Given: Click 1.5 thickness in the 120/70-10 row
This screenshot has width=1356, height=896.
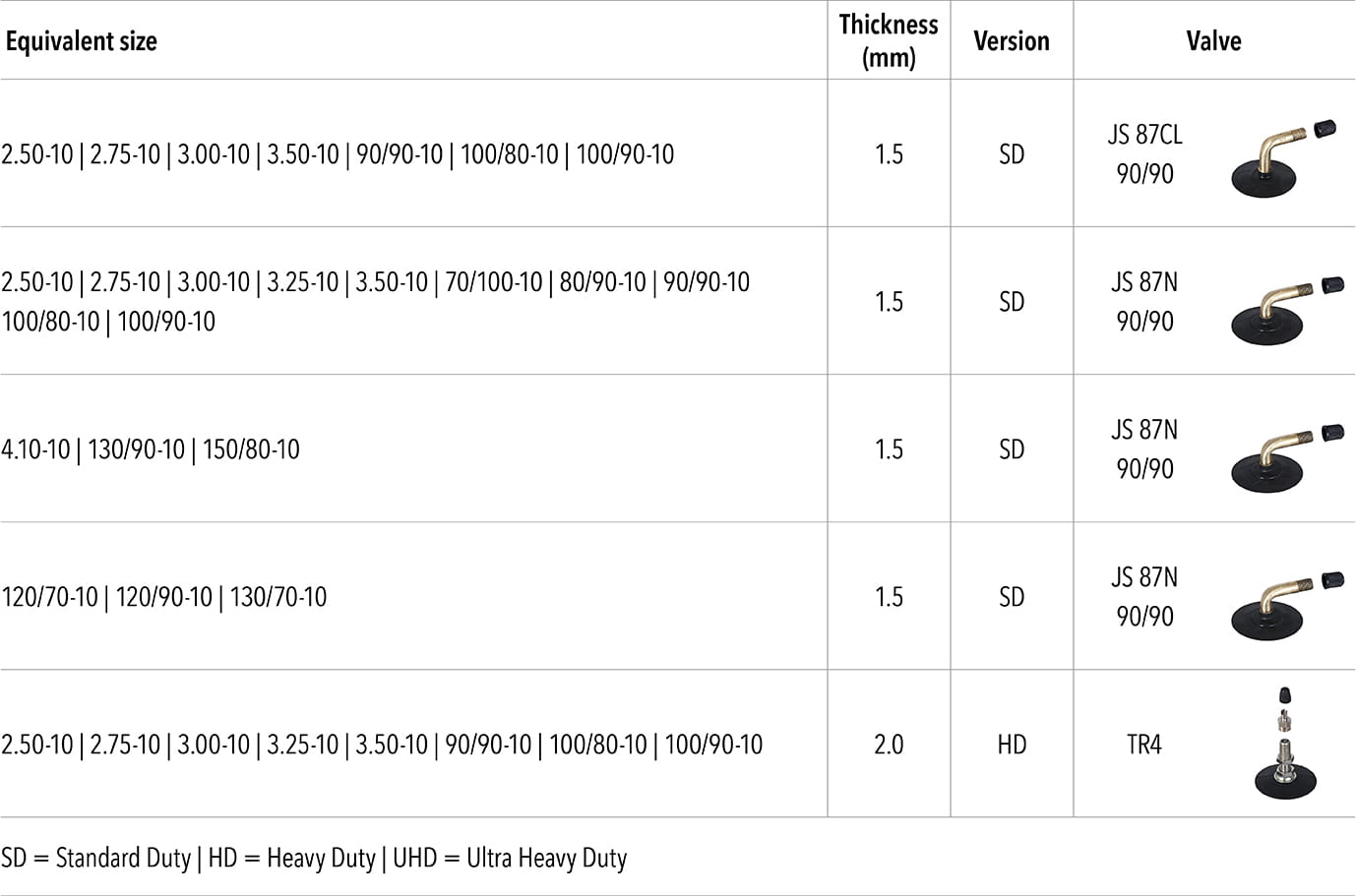Looking at the screenshot, I should click(x=889, y=597).
